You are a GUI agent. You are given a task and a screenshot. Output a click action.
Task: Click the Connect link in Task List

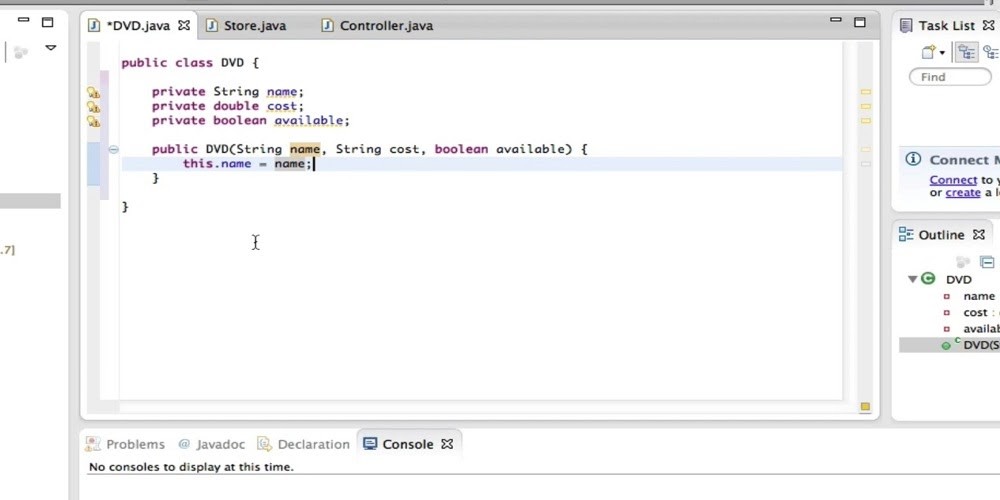pyautogui.click(x=953, y=180)
